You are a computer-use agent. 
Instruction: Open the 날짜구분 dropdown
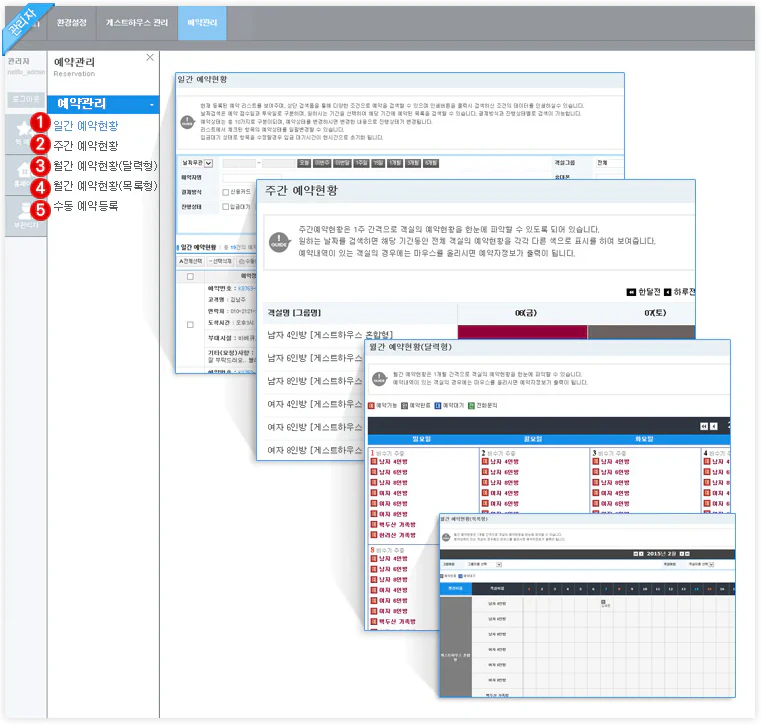pos(208,163)
